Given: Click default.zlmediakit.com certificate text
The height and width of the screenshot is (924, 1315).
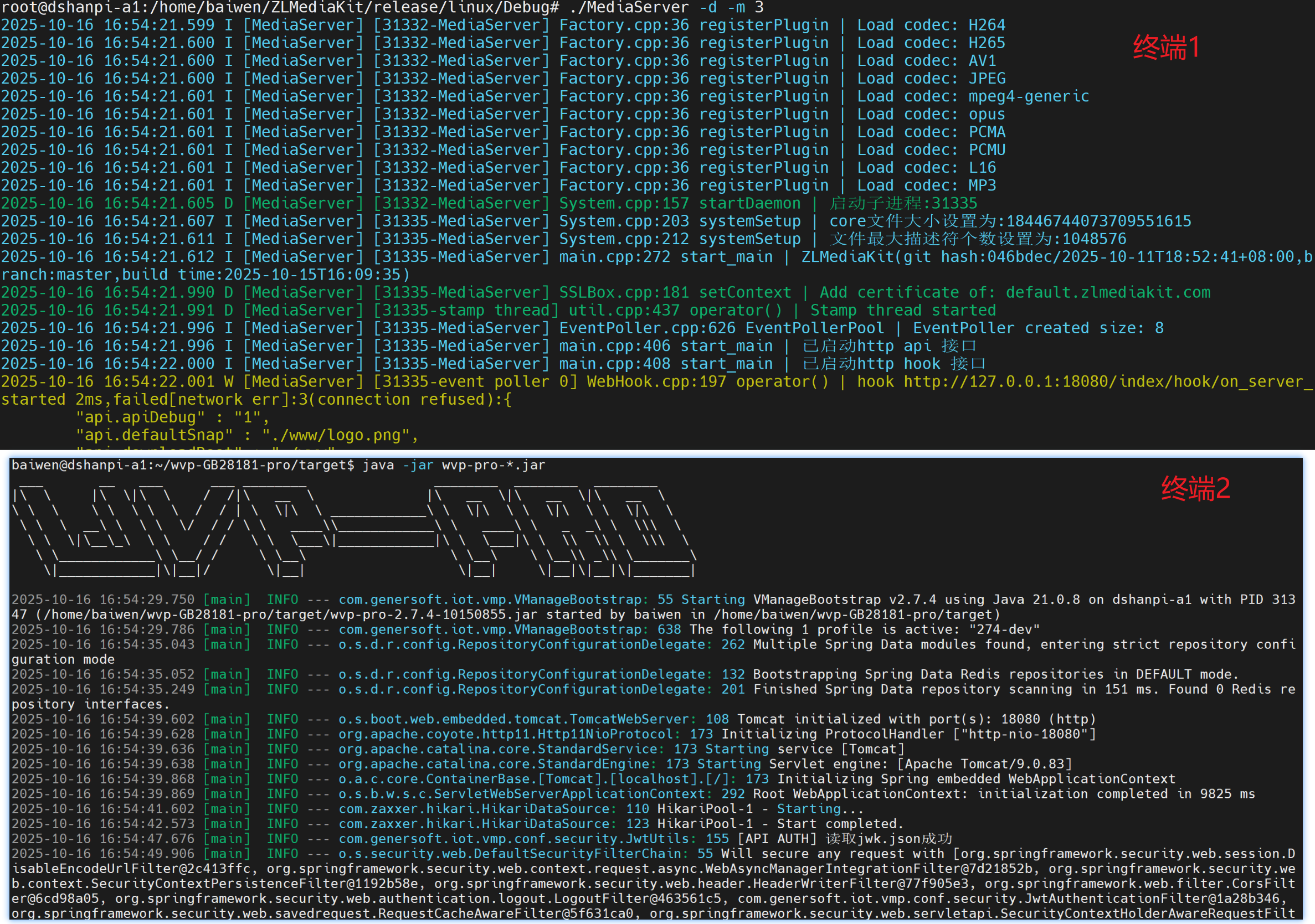Looking at the screenshot, I should point(1108,292).
